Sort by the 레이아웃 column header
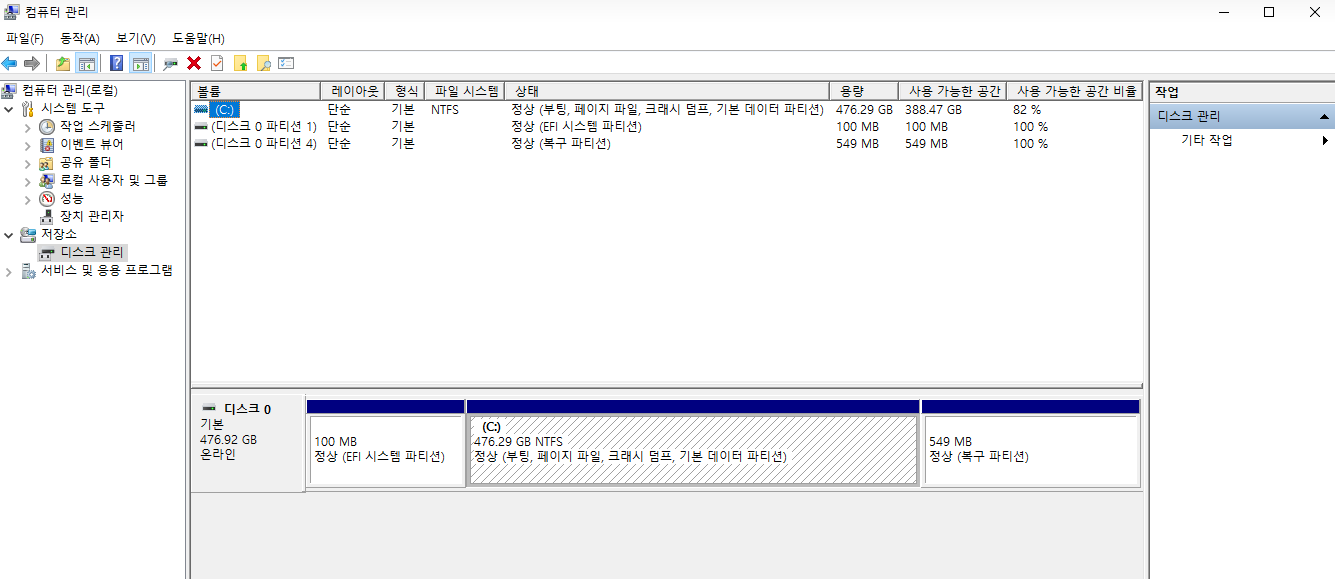 pos(354,91)
